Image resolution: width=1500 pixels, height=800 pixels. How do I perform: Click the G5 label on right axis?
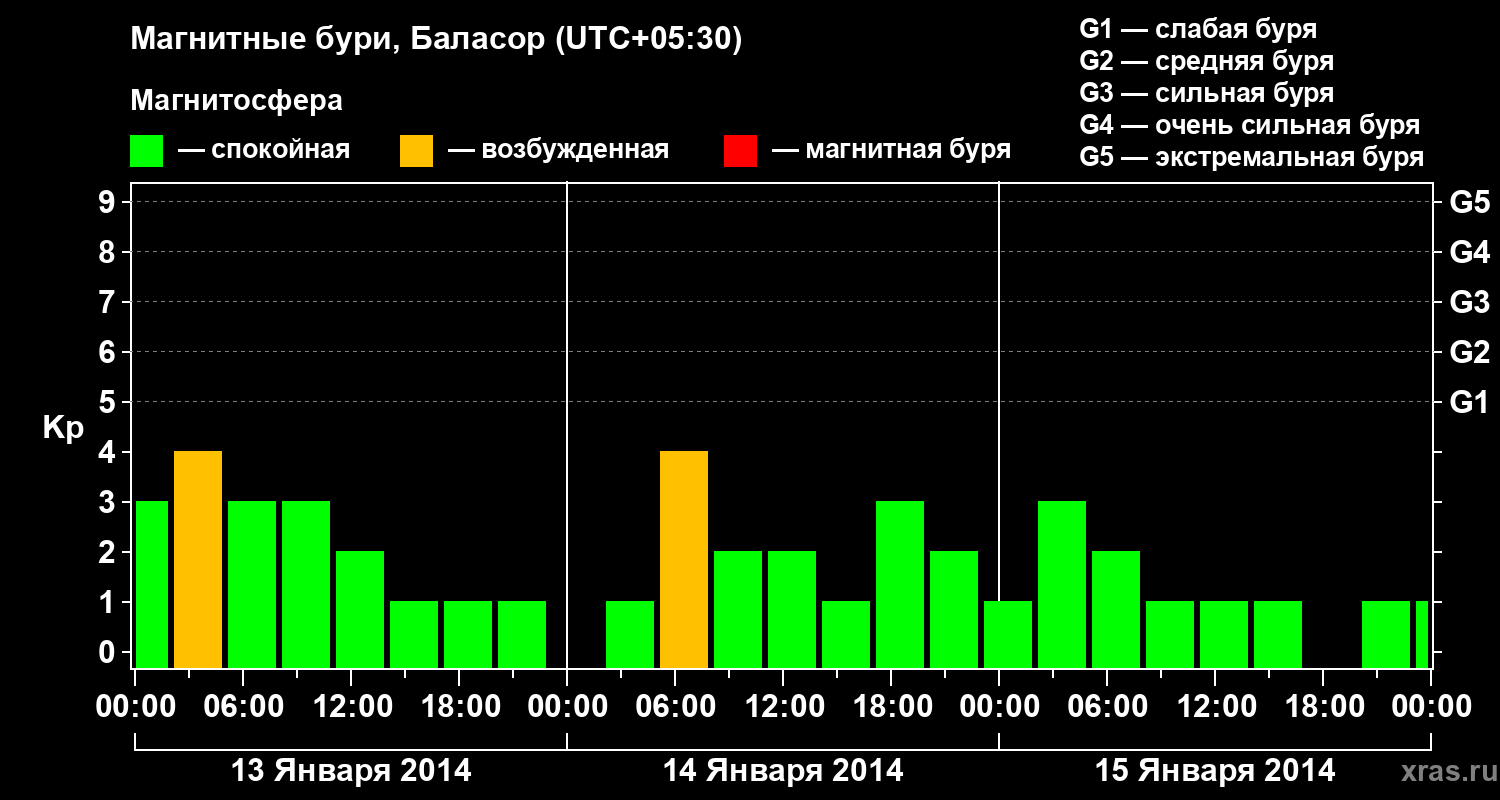[x=1469, y=202]
